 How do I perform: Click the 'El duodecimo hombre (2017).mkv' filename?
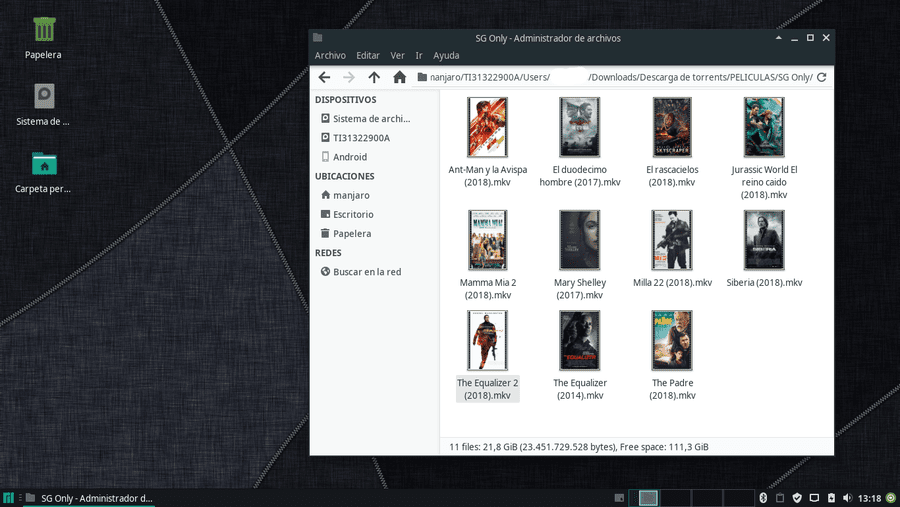pyautogui.click(x=580, y=176)
